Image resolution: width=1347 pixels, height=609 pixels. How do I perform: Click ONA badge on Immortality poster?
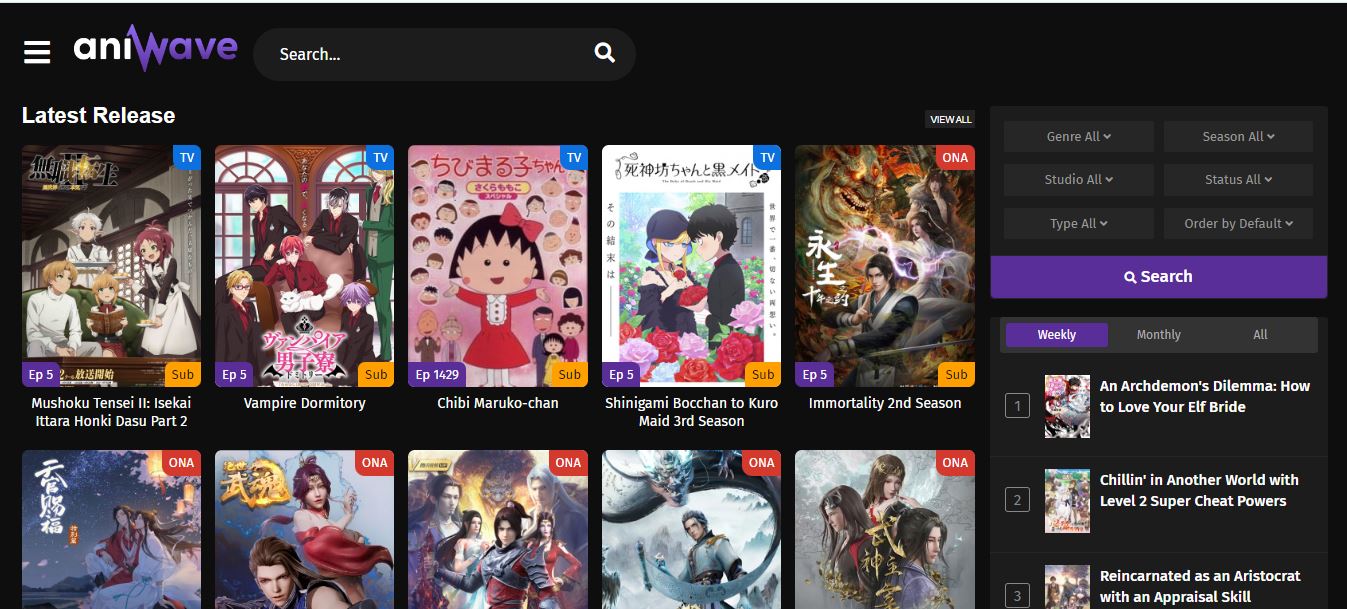point(955,157)
